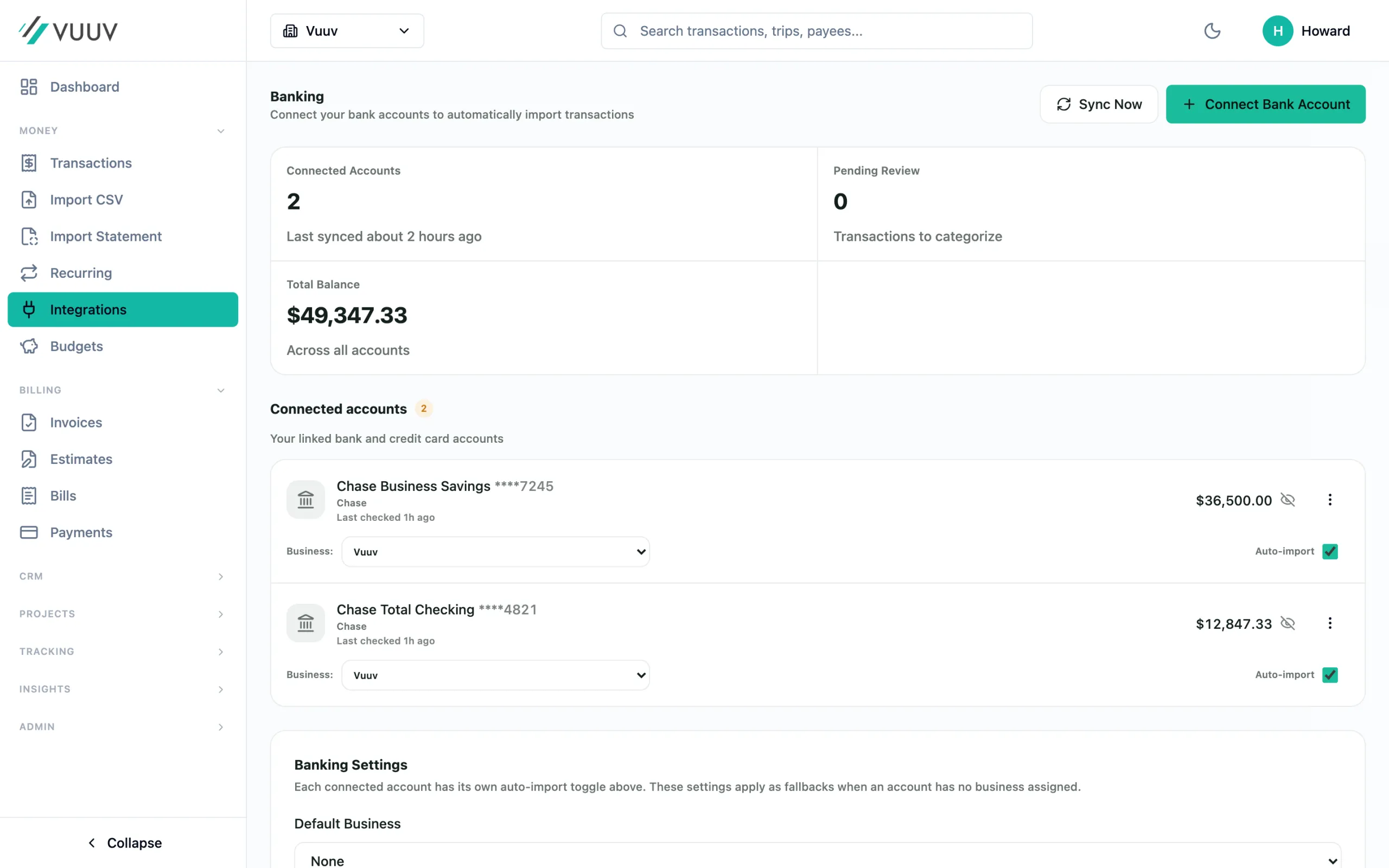Screen dimensions: 1389x868
Task: Click the plus icon on Connect Bank Account
Action: tap(1189, 104)
